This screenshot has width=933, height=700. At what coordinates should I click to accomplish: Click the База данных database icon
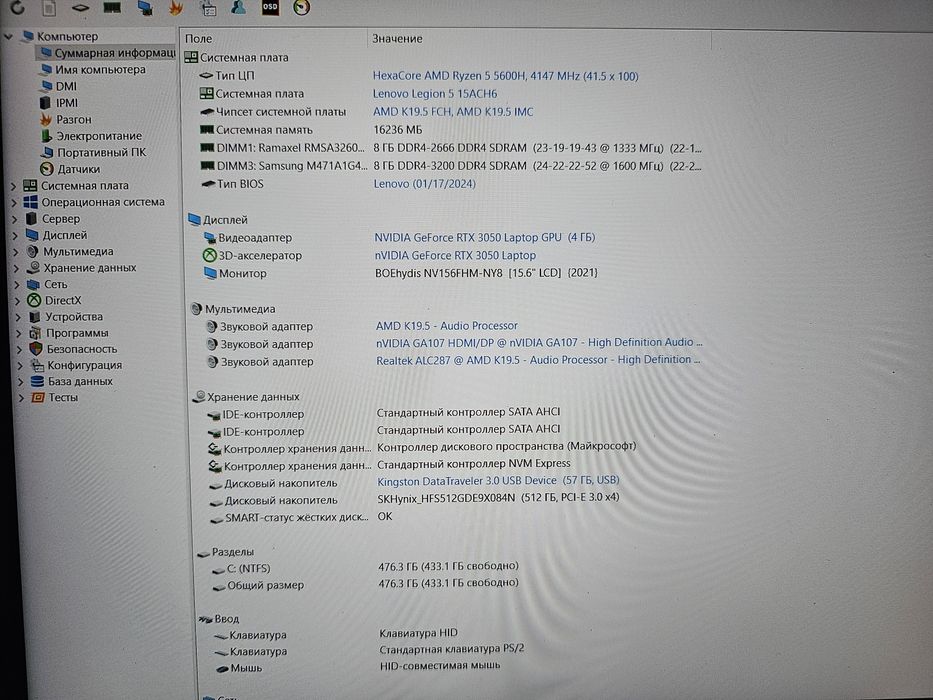coord(37,381)
